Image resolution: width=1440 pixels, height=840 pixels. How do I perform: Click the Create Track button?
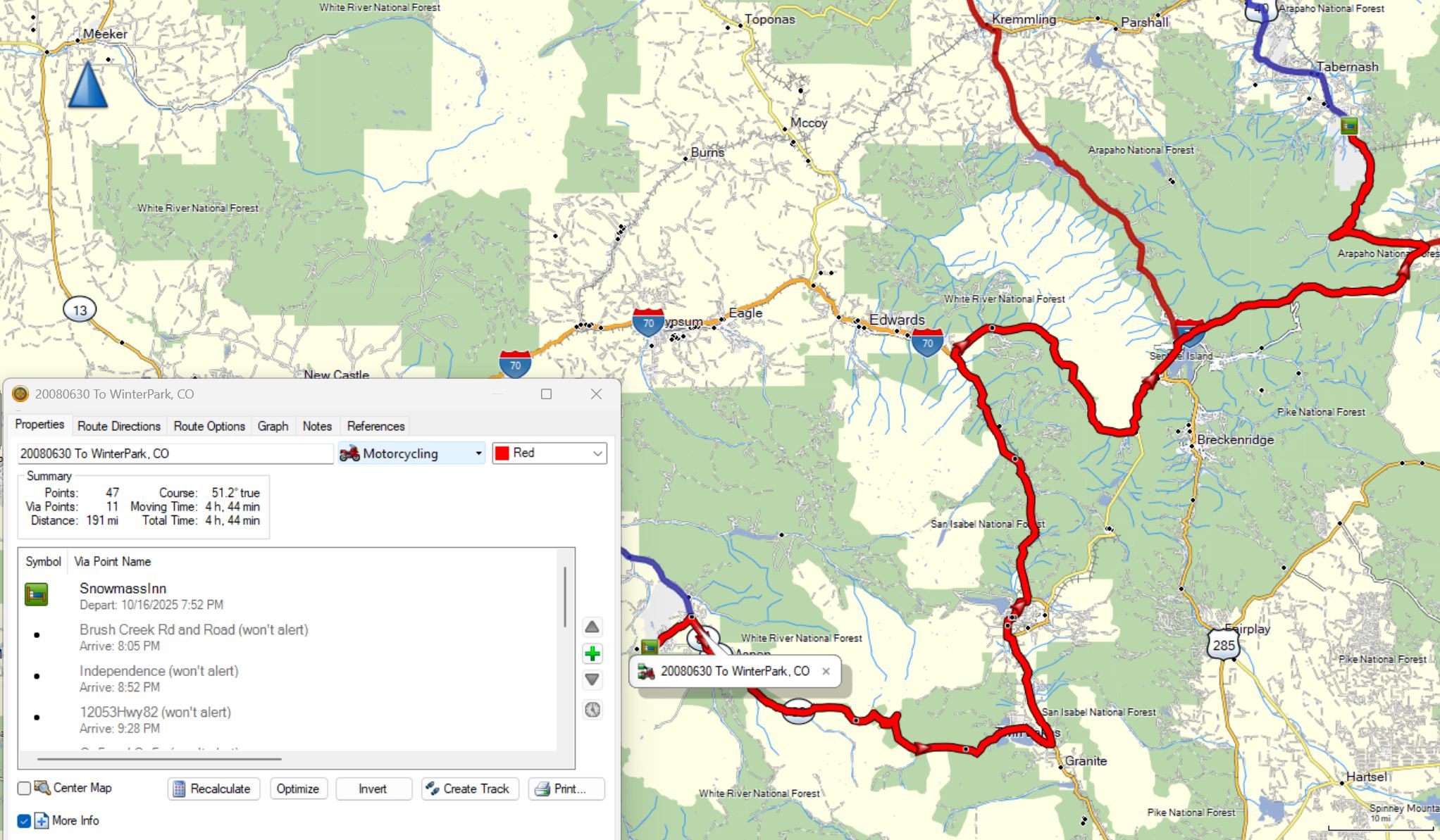point(469,789)
